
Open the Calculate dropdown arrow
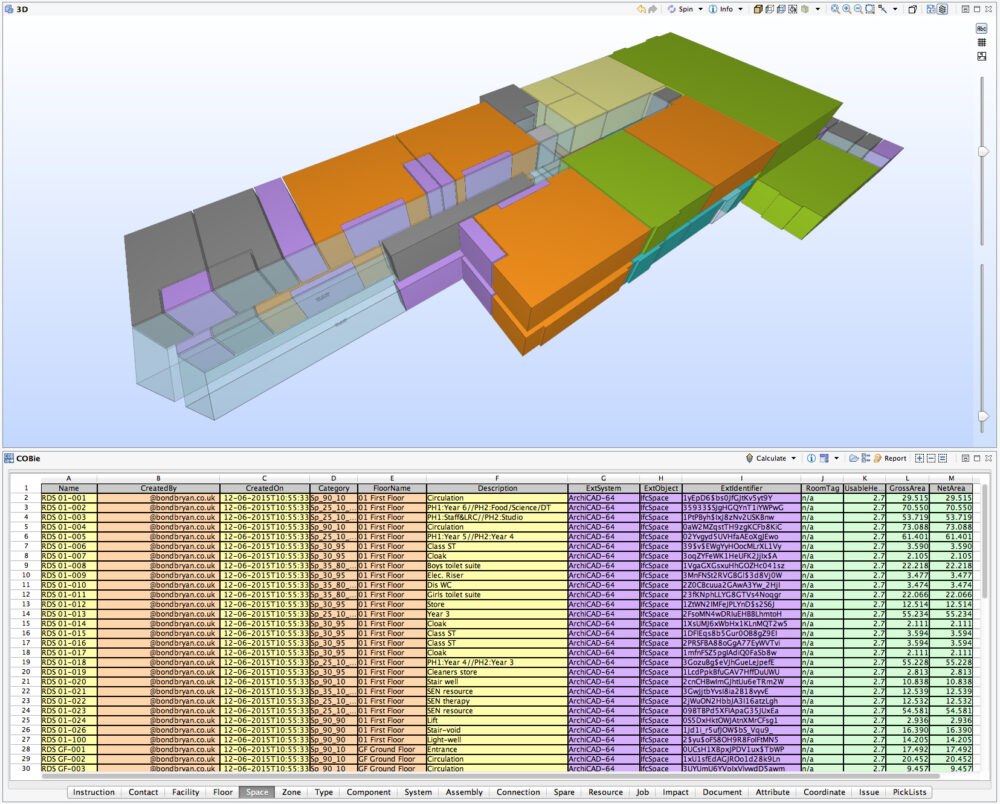tap(793, 458)
